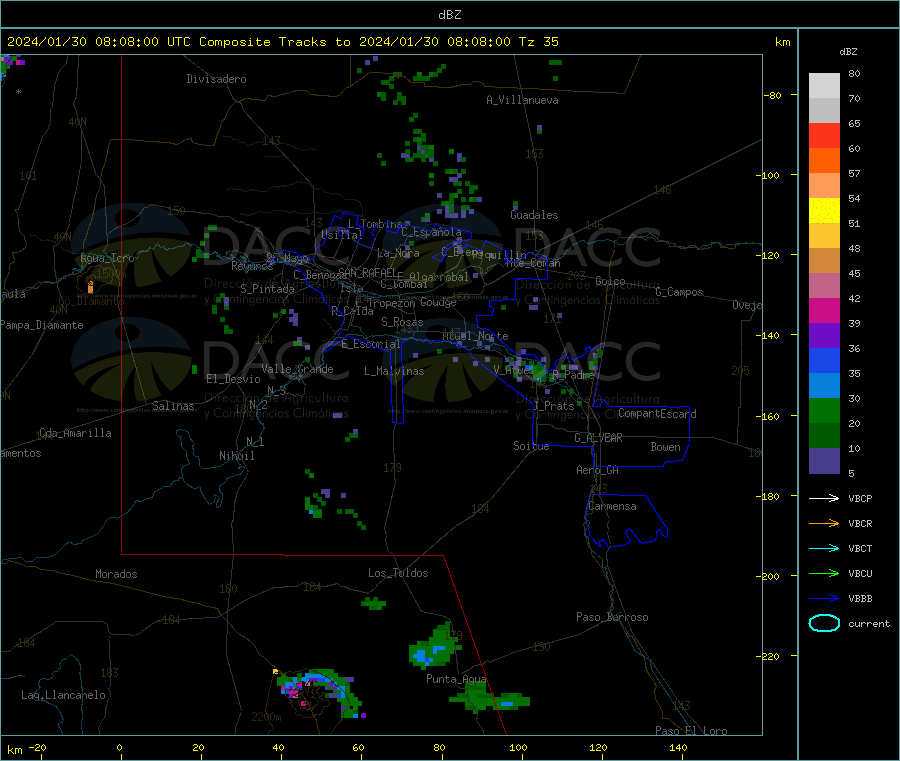Click the 'km' label at bottom-left axis
The height and width of the screenshot is (761, 900).
(x=14, y=750)
